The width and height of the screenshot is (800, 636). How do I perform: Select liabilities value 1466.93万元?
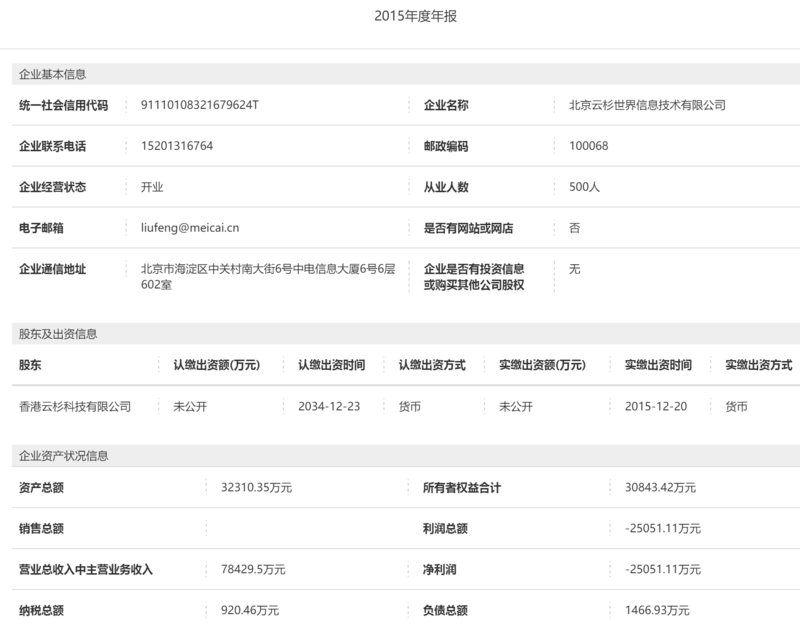tap(657, 610)
